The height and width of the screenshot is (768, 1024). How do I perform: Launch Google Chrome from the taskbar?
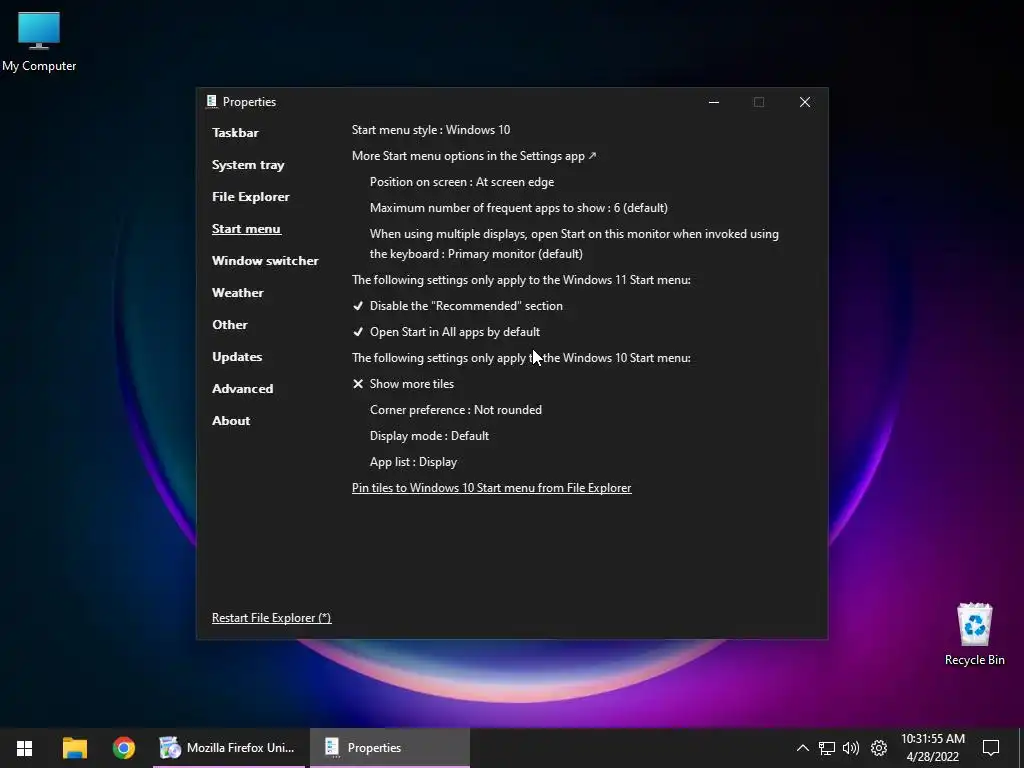(x=123, y=748)
